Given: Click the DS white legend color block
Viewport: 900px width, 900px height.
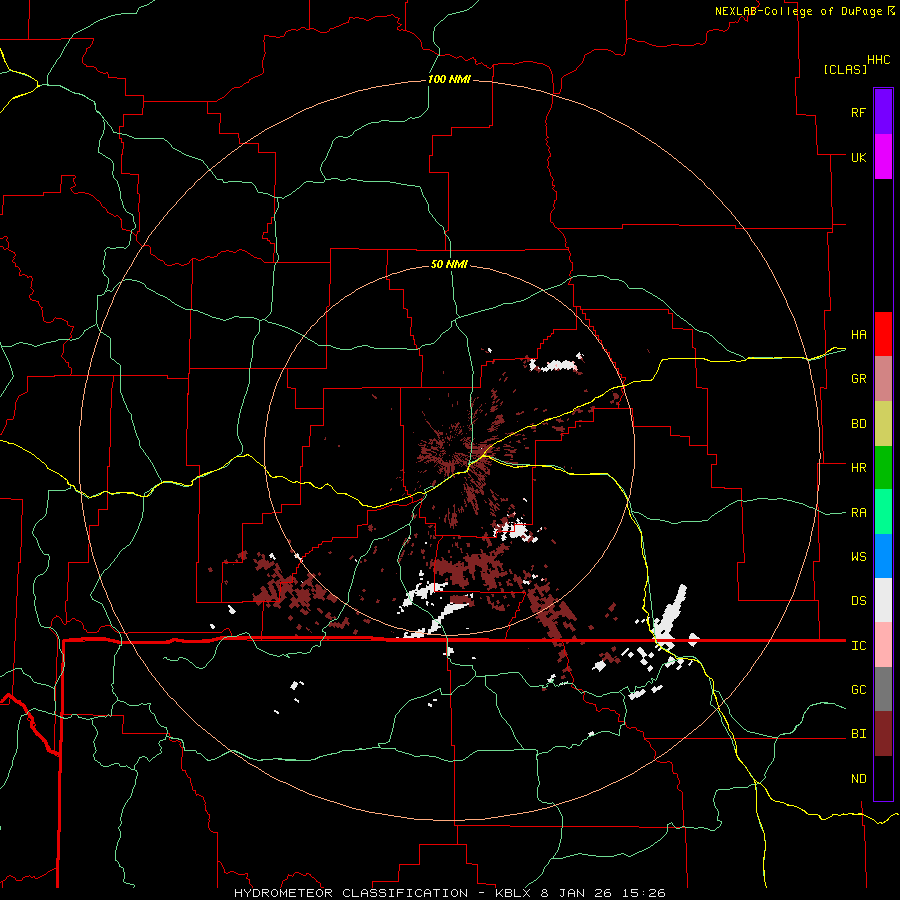Looking at the screenshot, I should 883,600.
